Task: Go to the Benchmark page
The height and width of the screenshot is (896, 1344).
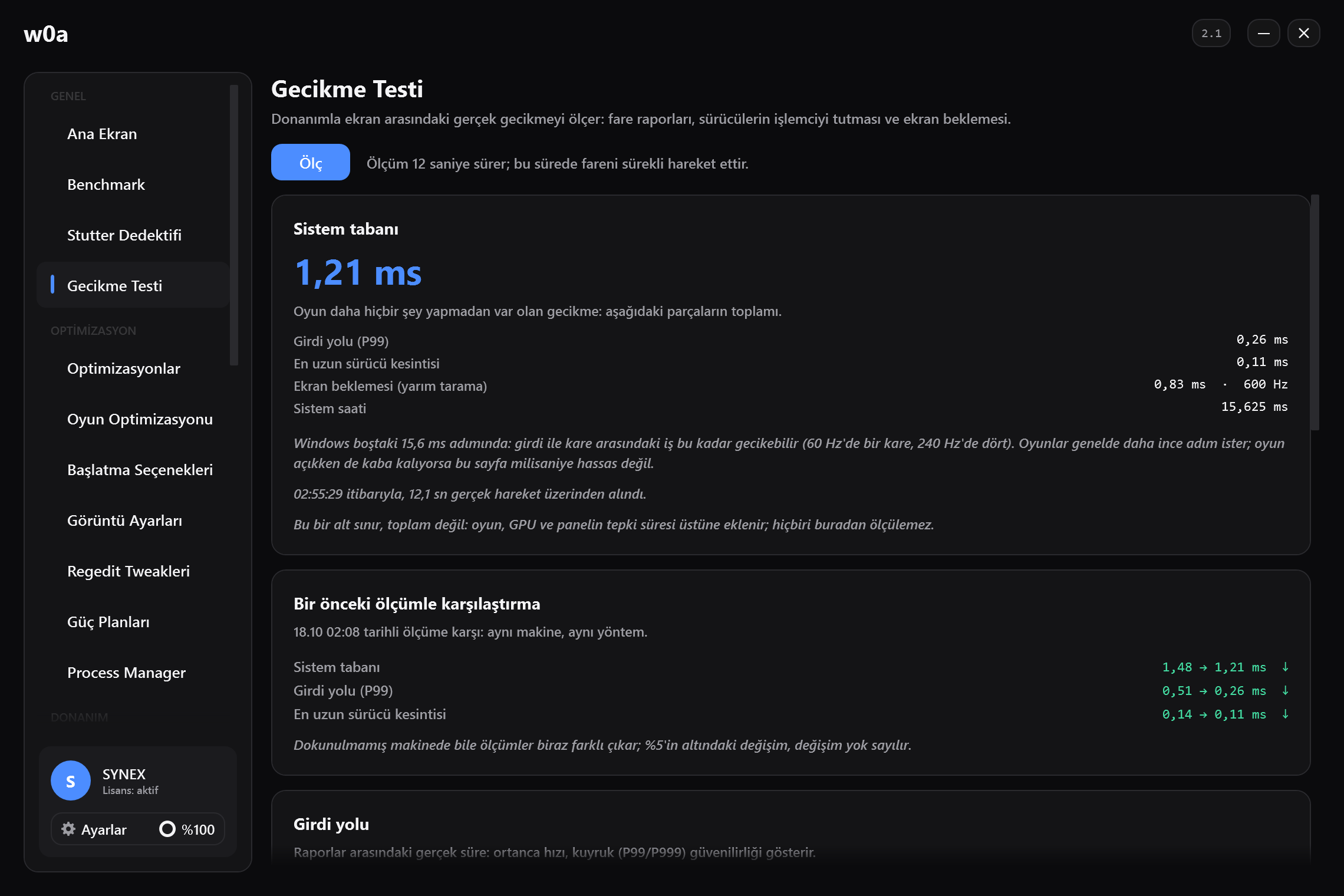Action: (133, 185)
